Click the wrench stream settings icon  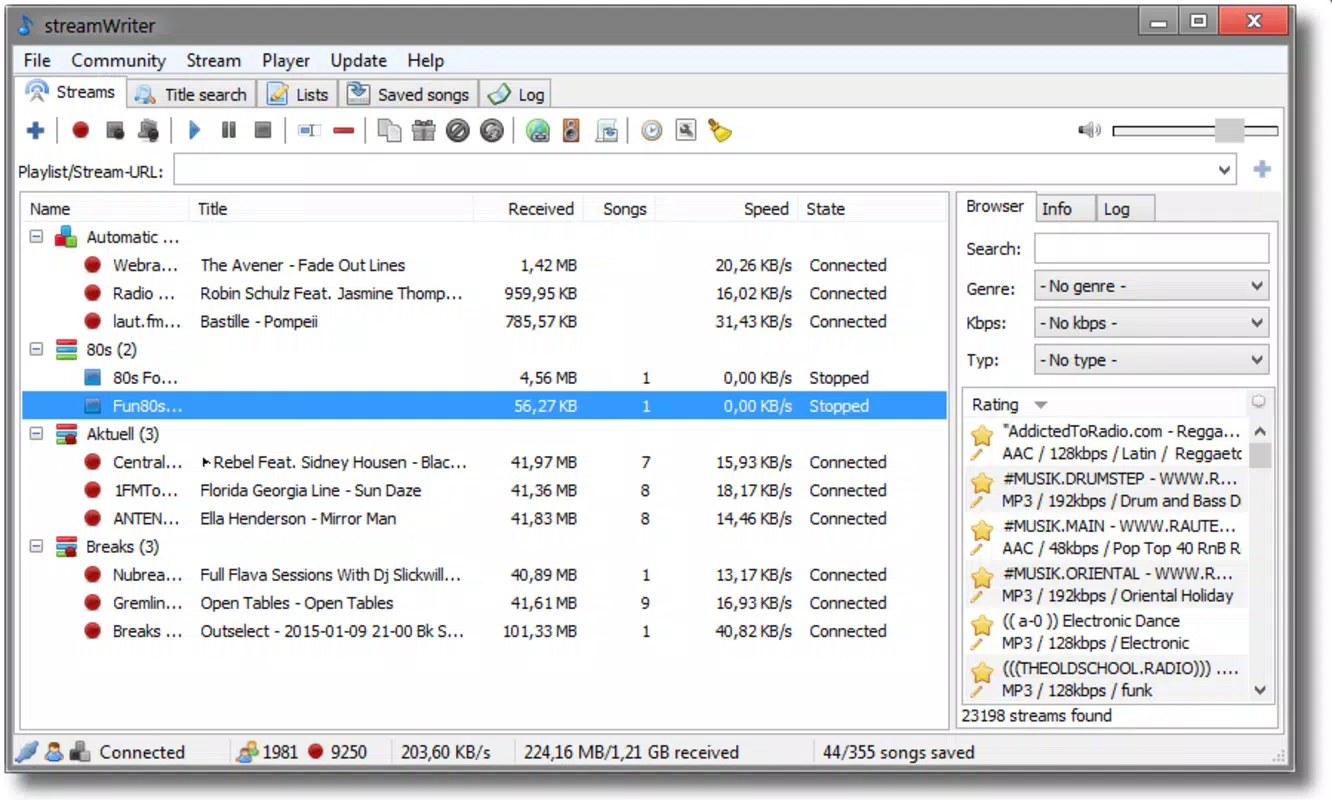pyautogui.click(x=686, y=130)
